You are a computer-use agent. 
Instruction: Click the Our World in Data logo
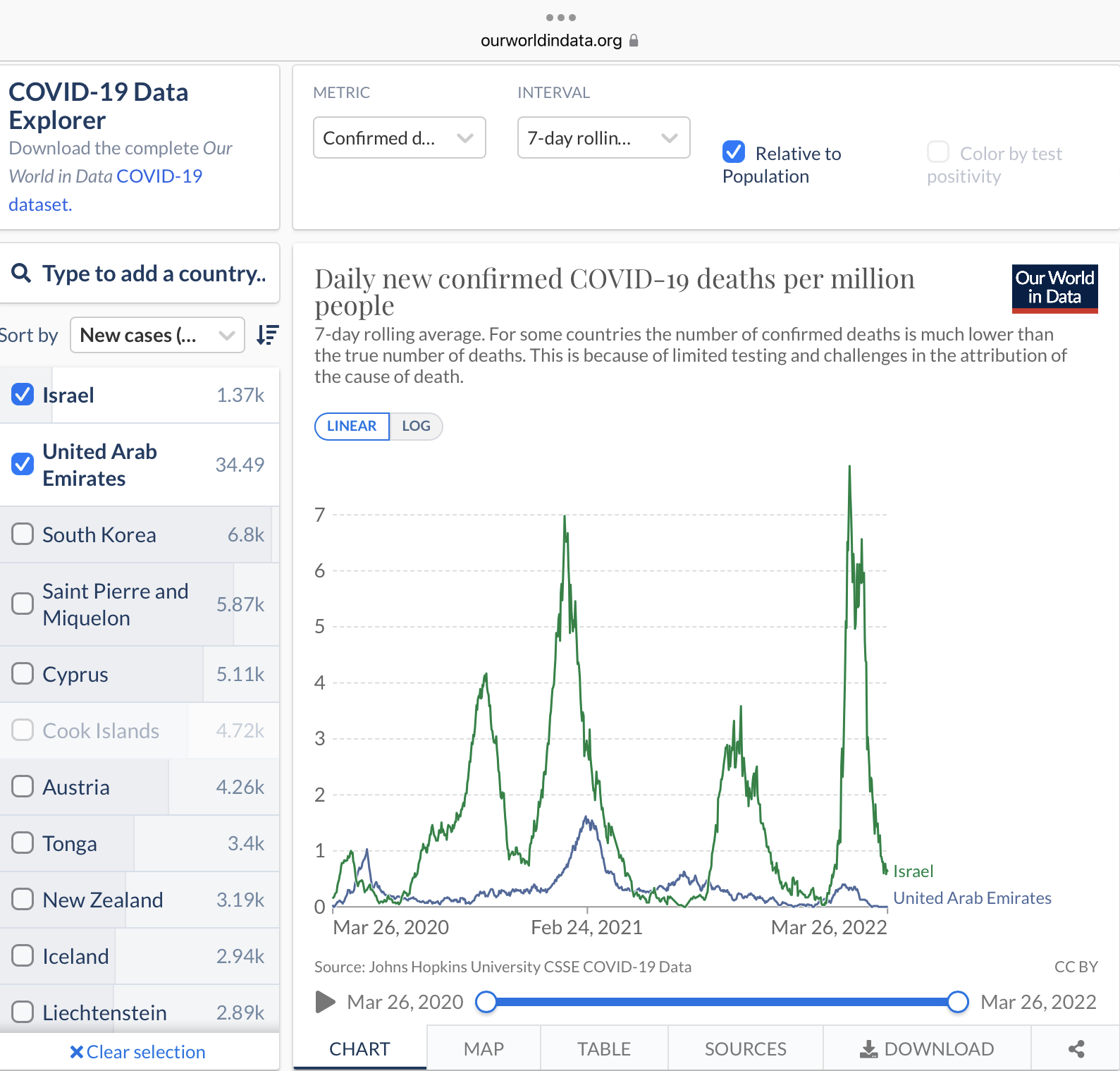[1054, 288]
